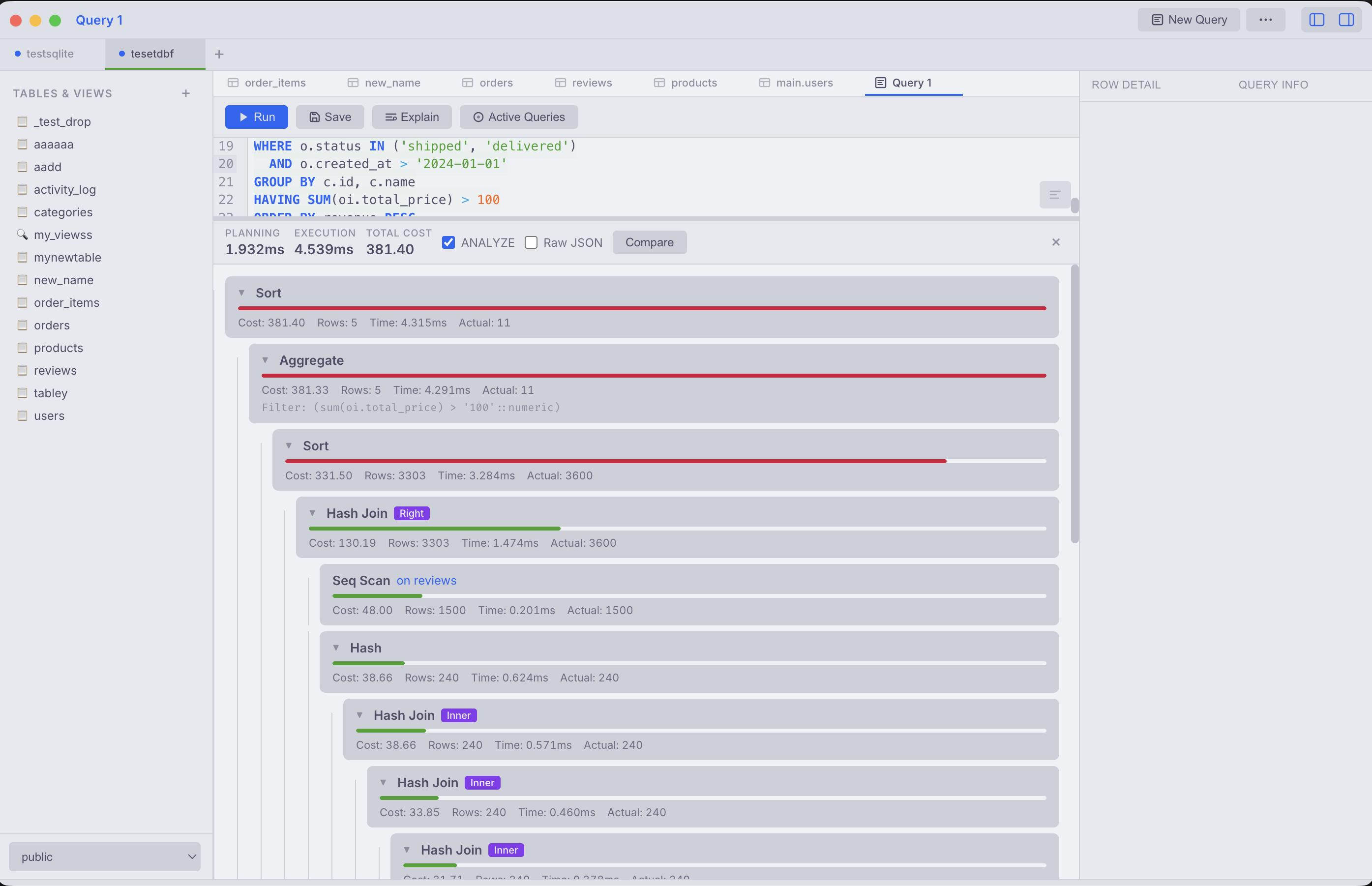This screenshot has width=1372, height=886.
Task: Select the activity_log table
Action: (106, 189)
